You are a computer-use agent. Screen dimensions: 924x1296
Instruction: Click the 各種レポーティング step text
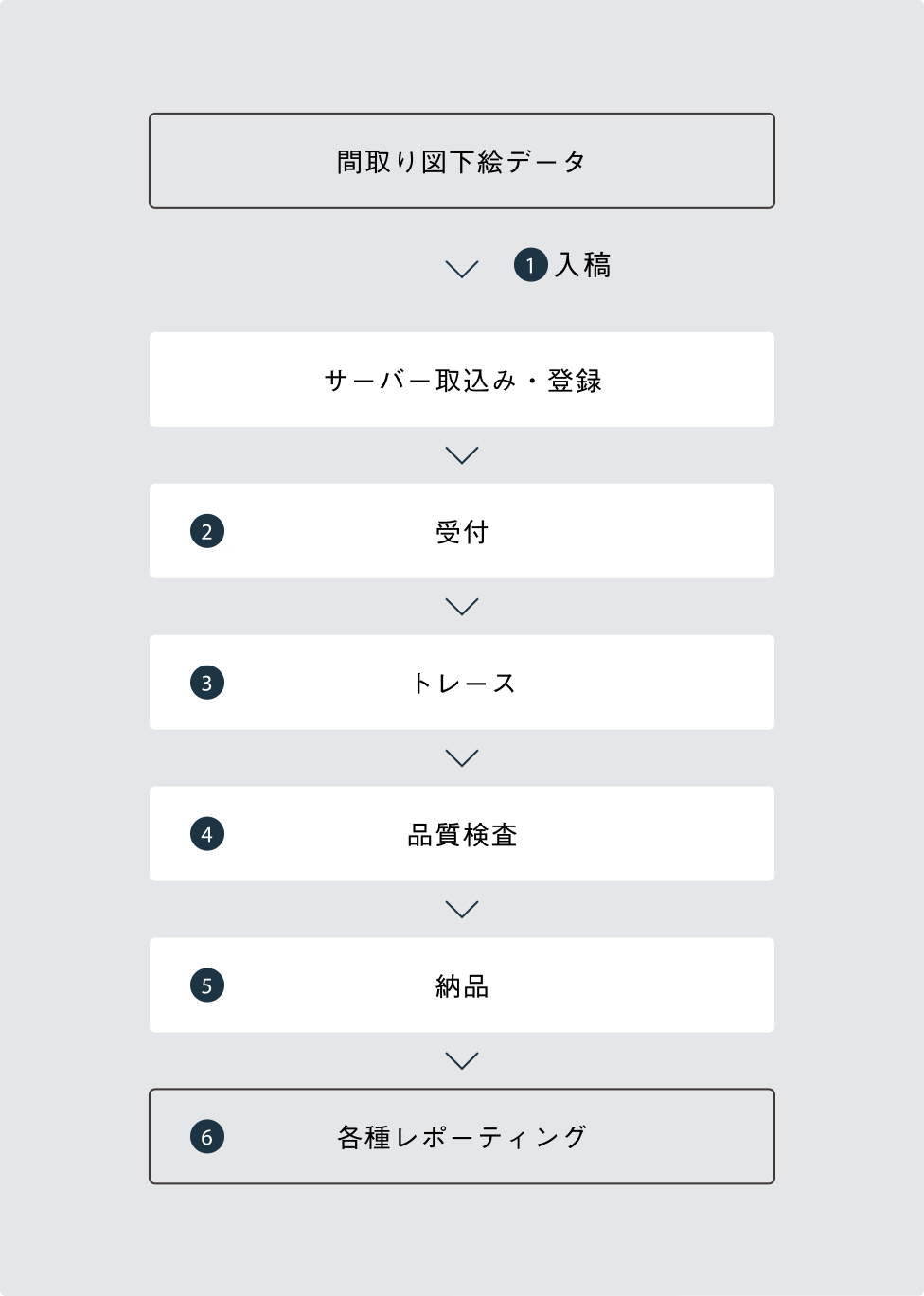(x=462, y=1137)
